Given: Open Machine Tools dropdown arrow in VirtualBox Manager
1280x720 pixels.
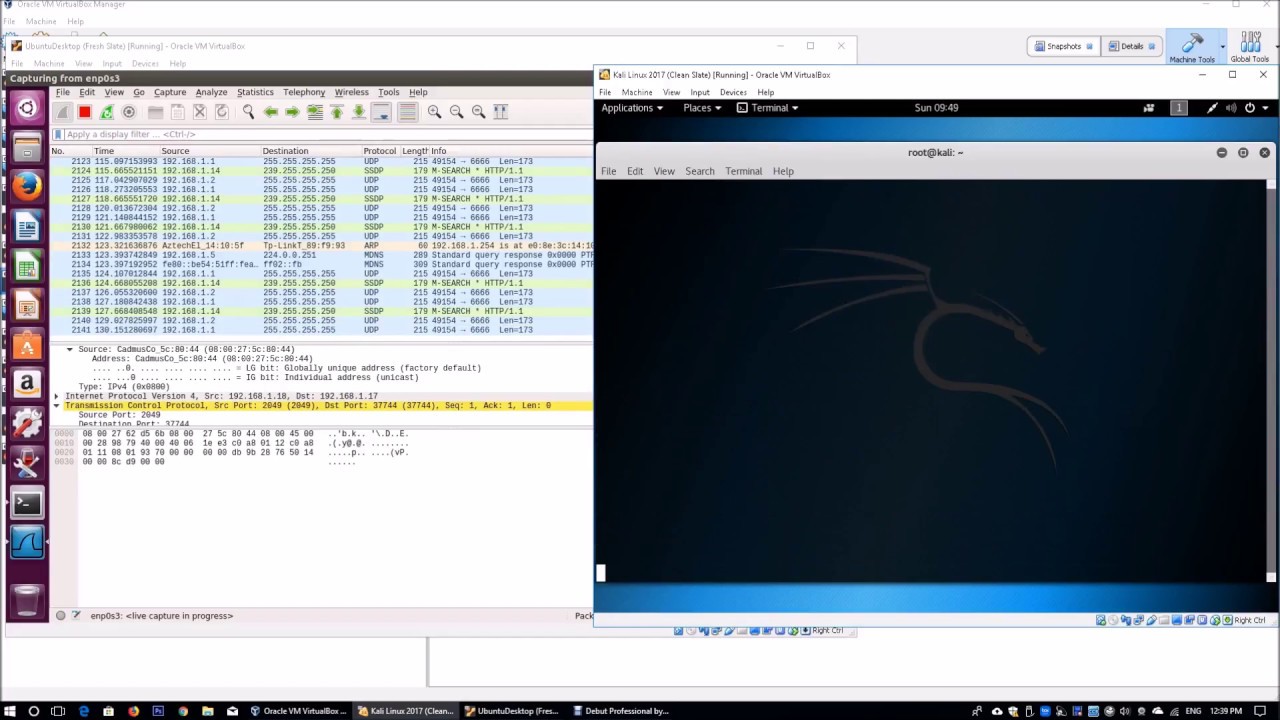Looking at the screenshot, I should click(1223, 46).
